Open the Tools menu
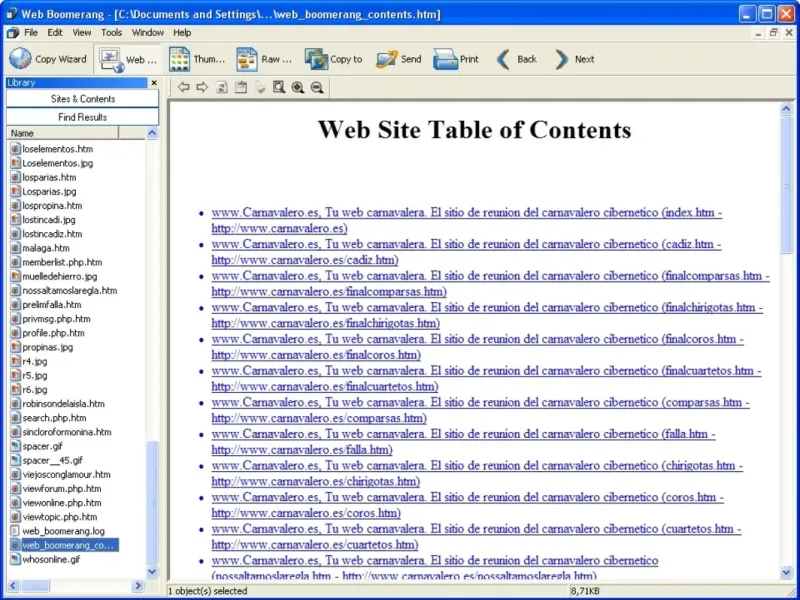Image resolution: width=800 pixels, height=600 pixels. pos(111,33)
